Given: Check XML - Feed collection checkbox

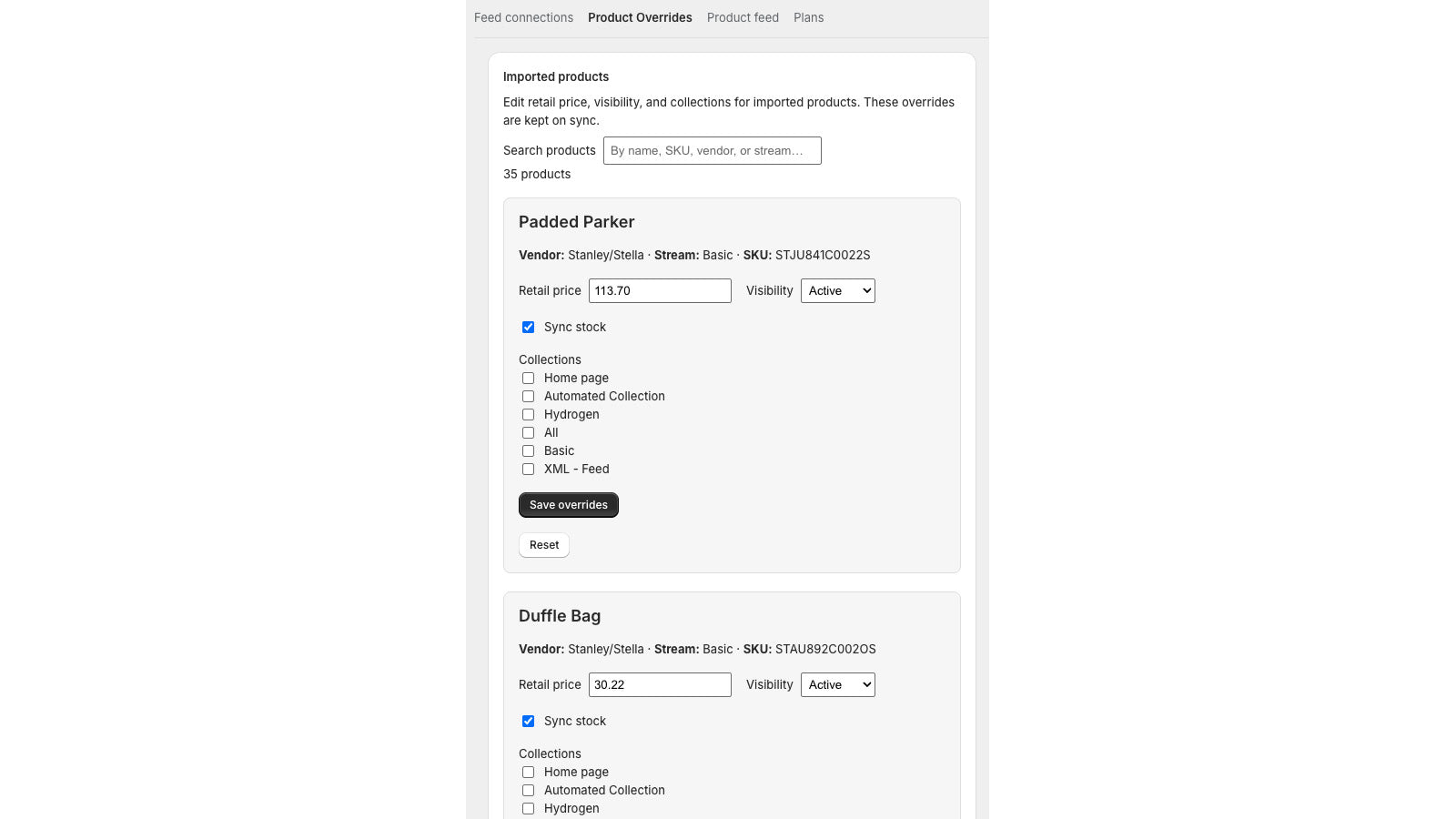Looking at the screenshot, I should point(528,470).
